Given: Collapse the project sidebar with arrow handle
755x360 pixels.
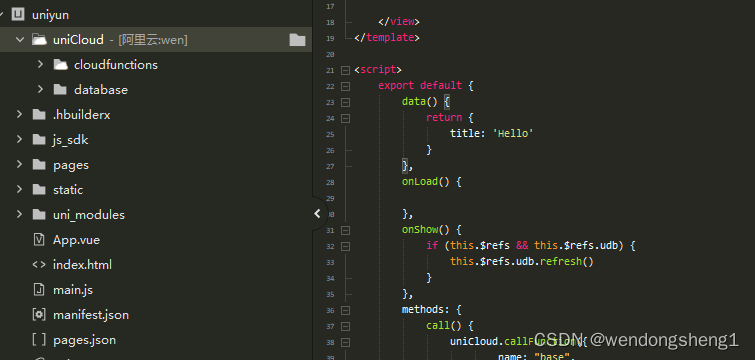Looking at the screenshot, I should [x=317, y=214].
